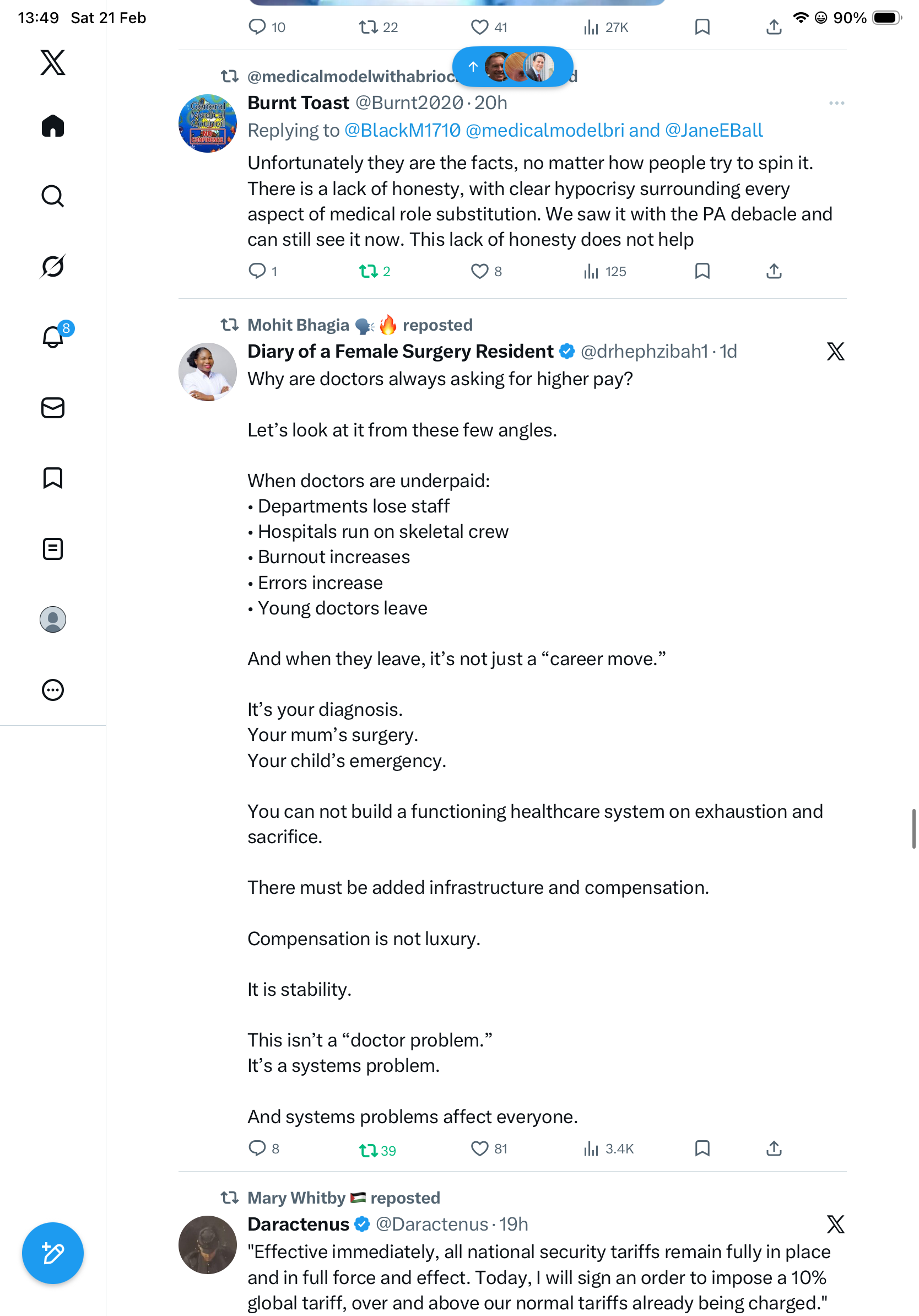Image resolution: width=919 pixels, height=1316 pixels.
Task: Open Notifications with 8 badge
Action: 53,337
